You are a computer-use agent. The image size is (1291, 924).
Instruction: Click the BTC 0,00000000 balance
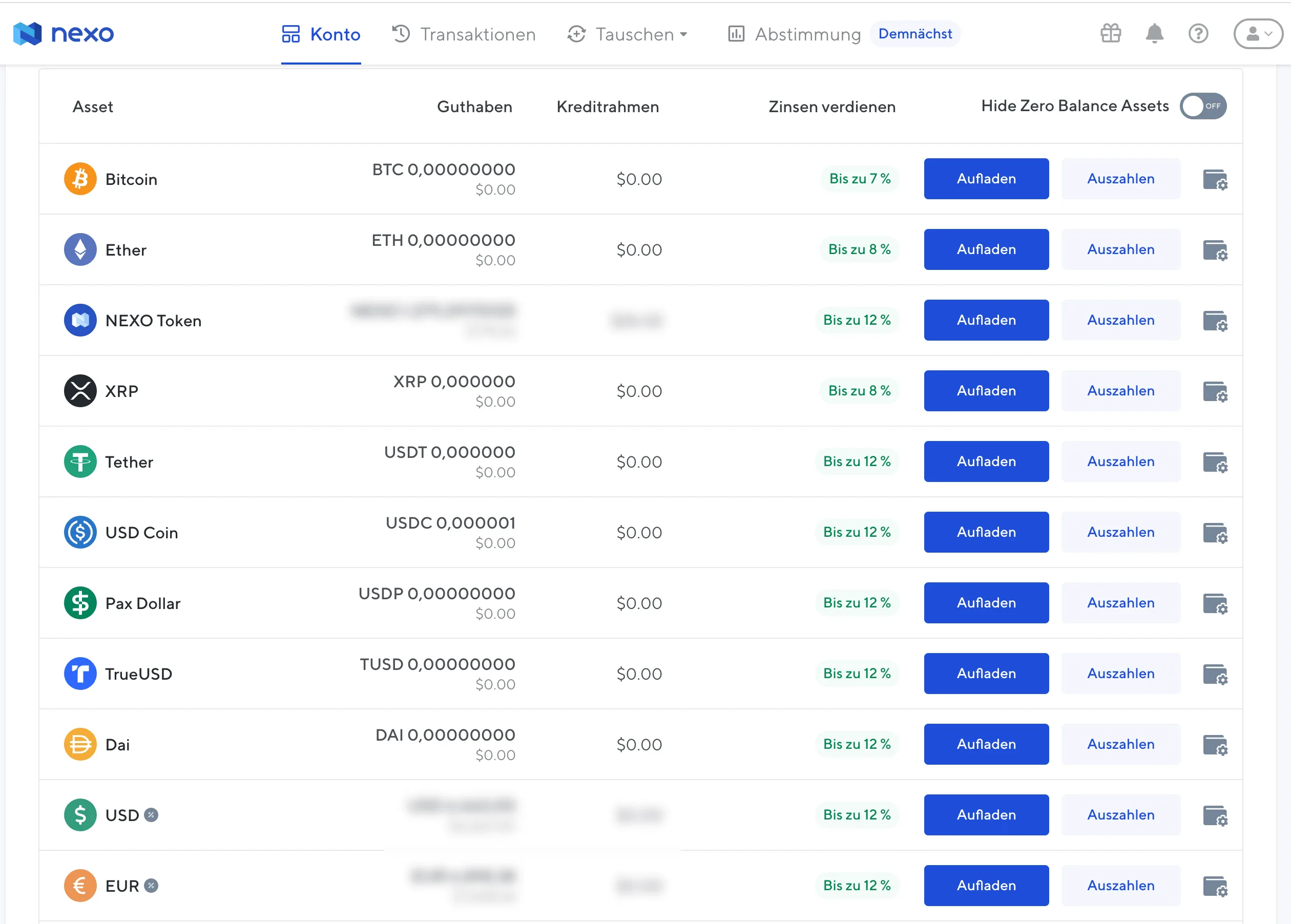tap(444, 170)
